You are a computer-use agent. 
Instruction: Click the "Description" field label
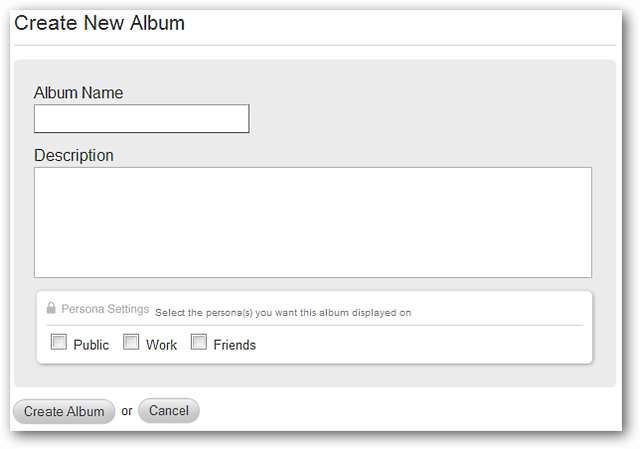coord(74,156)
